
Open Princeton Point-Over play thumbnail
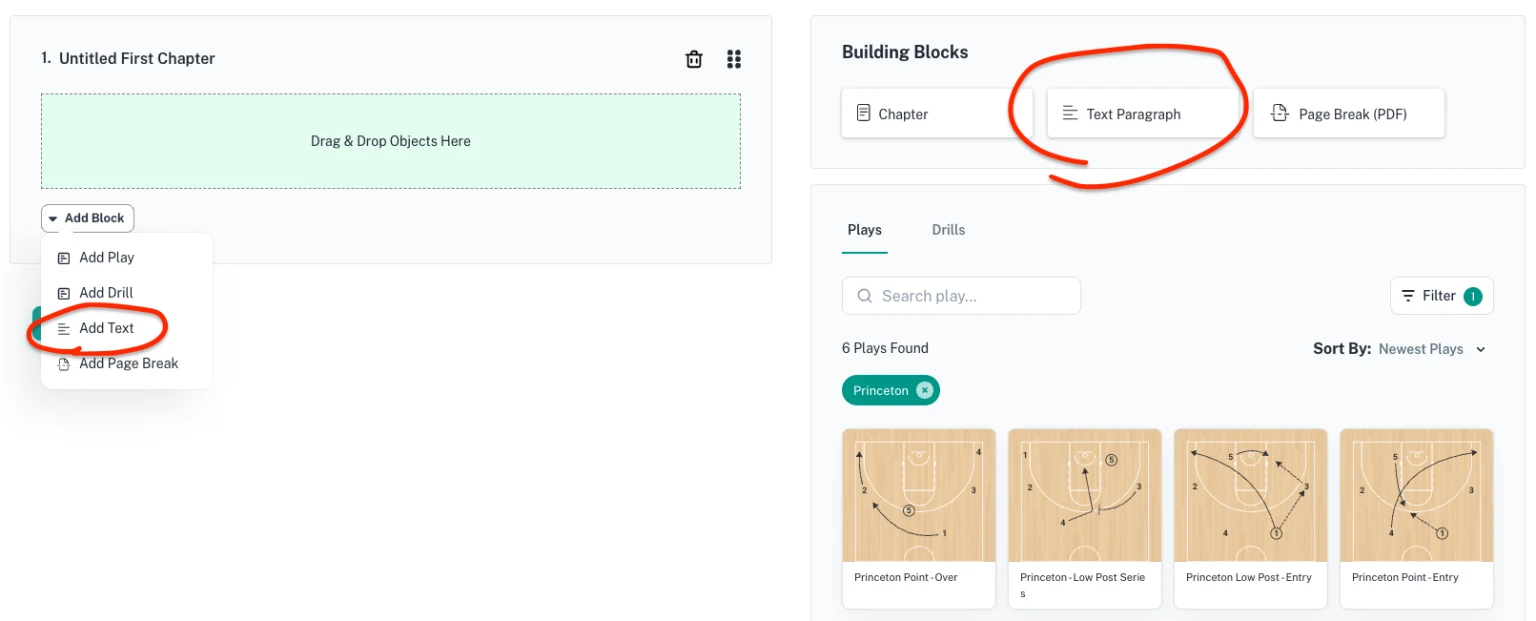tap(918, 496)
